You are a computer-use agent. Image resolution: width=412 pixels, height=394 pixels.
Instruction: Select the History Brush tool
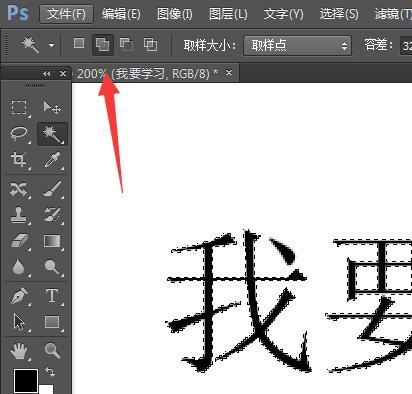pyautogui.click(x=52, y=215)
